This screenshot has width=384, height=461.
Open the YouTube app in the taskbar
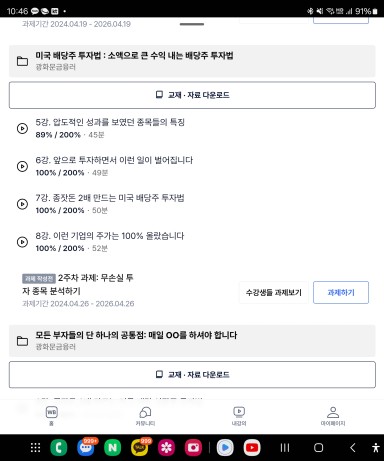pyautogui.click(x=252, y=447)
